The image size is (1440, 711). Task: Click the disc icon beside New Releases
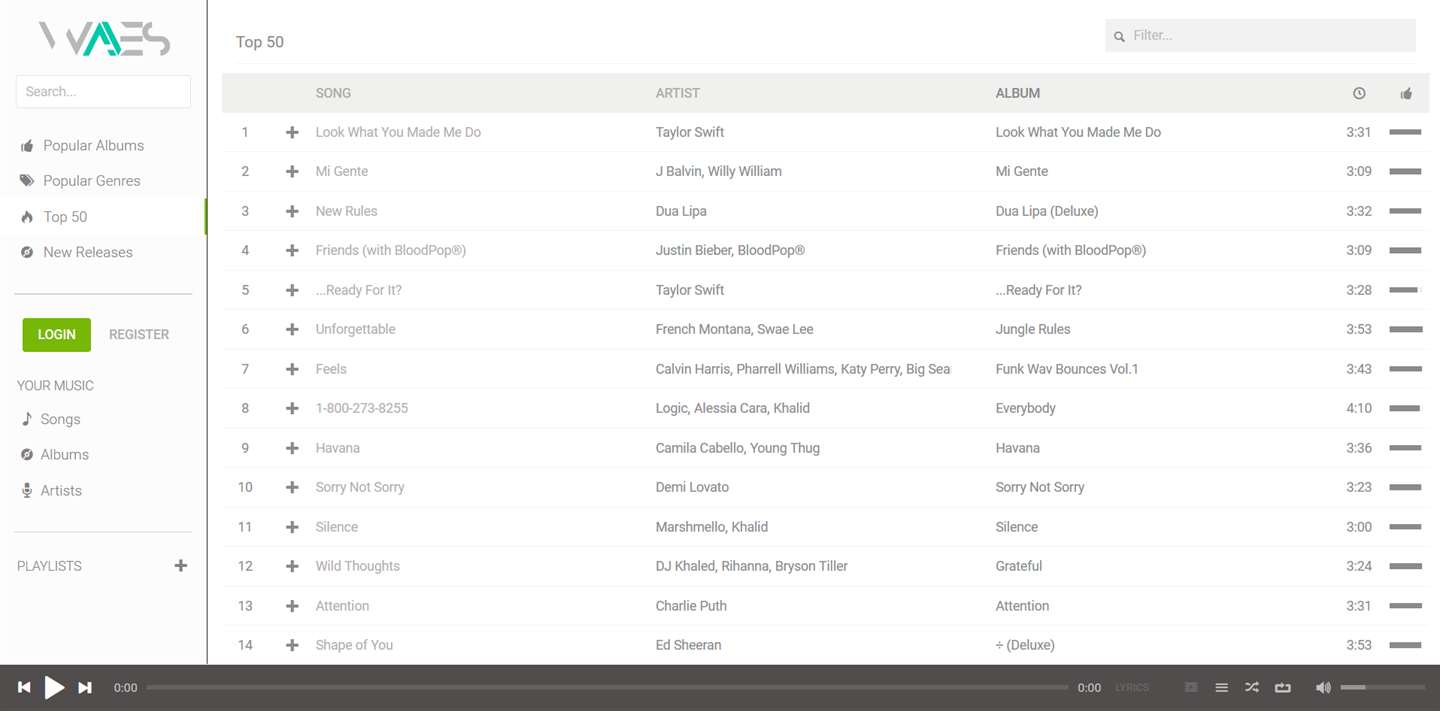(x=27, y=252)
